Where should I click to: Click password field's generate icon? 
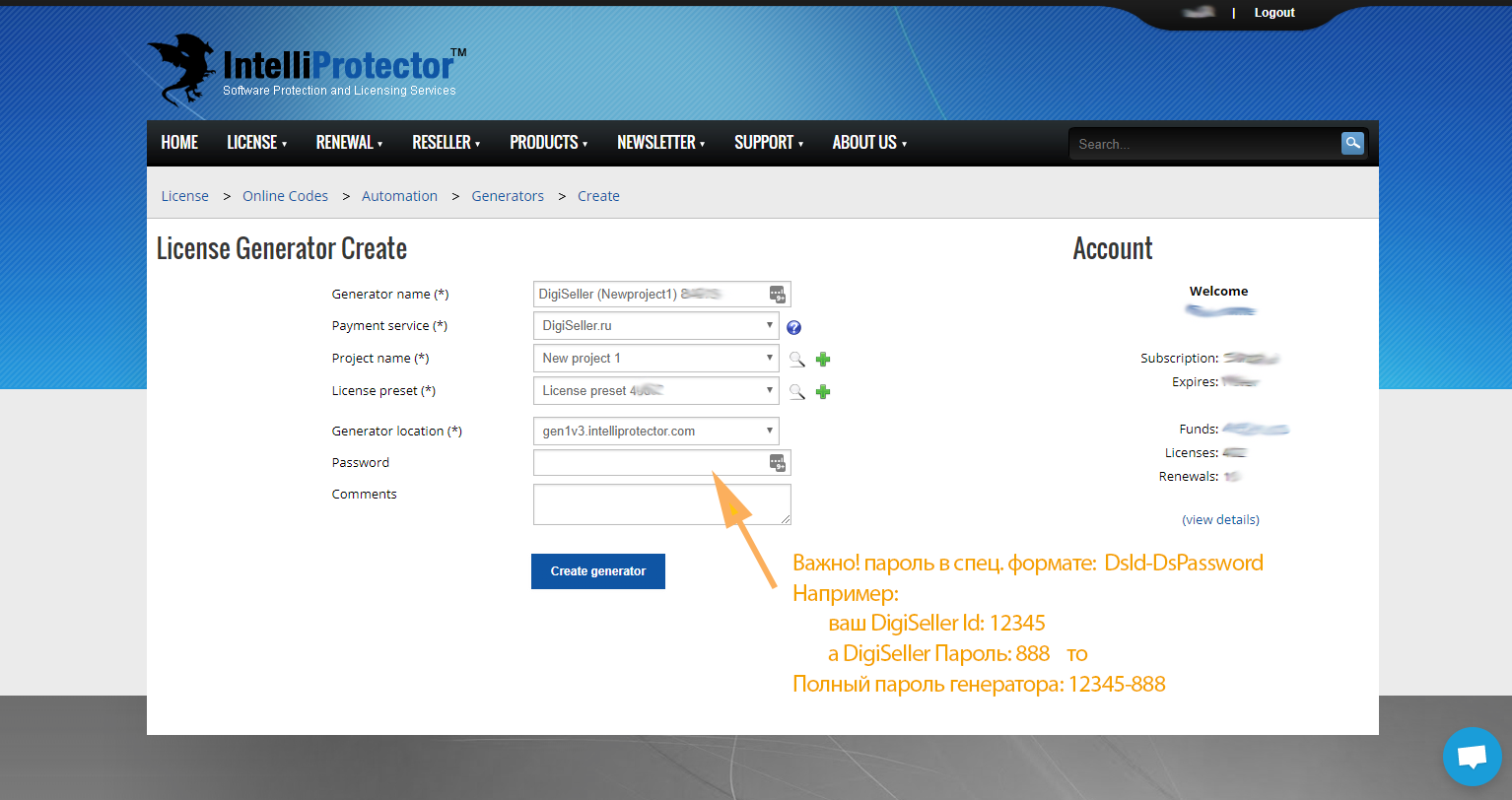coord(777,462)
